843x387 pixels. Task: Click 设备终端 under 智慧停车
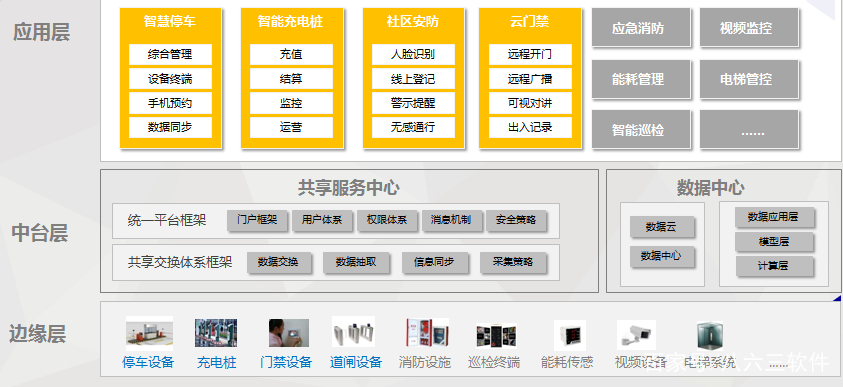(x=170, y=78)
